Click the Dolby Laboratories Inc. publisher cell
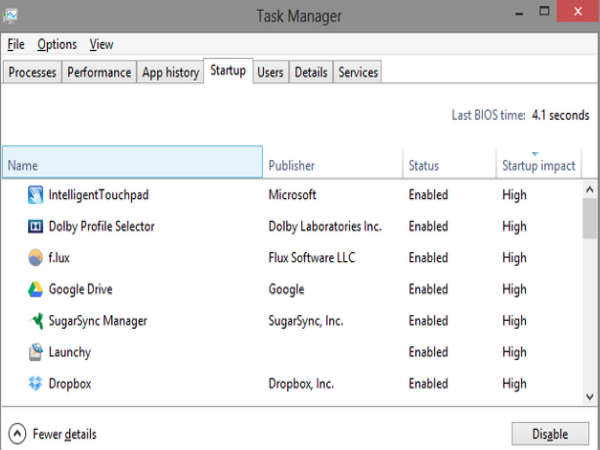600x450 pixels. pos(325,227)
